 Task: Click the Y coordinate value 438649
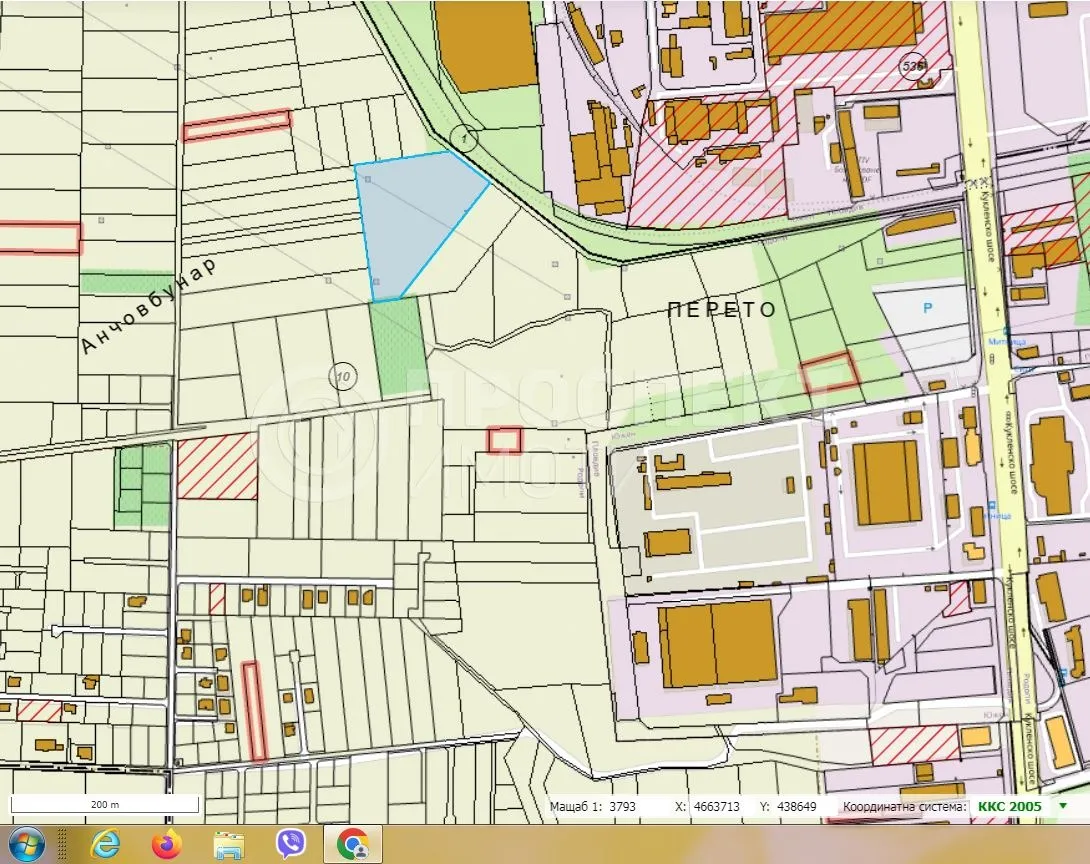[x=796, y=806]
